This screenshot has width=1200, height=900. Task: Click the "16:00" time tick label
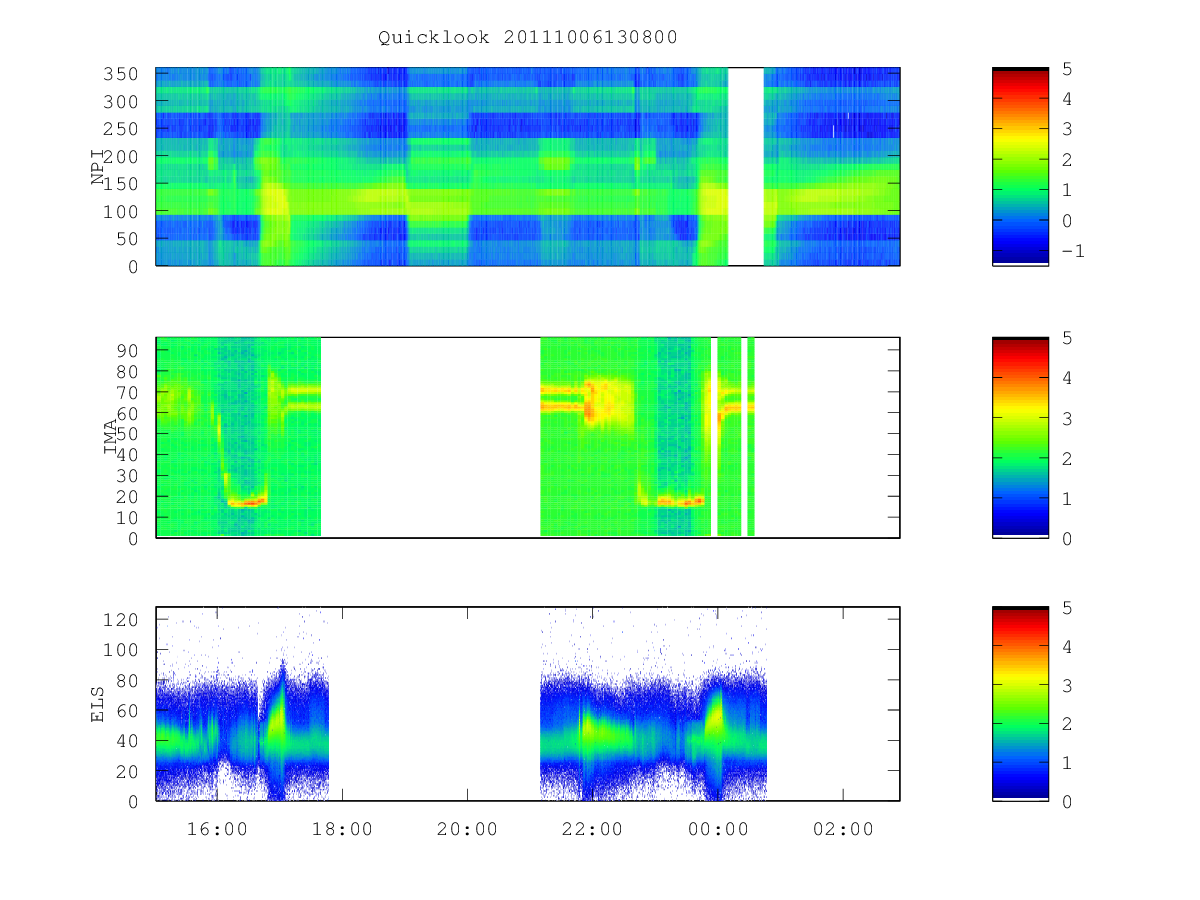pos(218,829)
